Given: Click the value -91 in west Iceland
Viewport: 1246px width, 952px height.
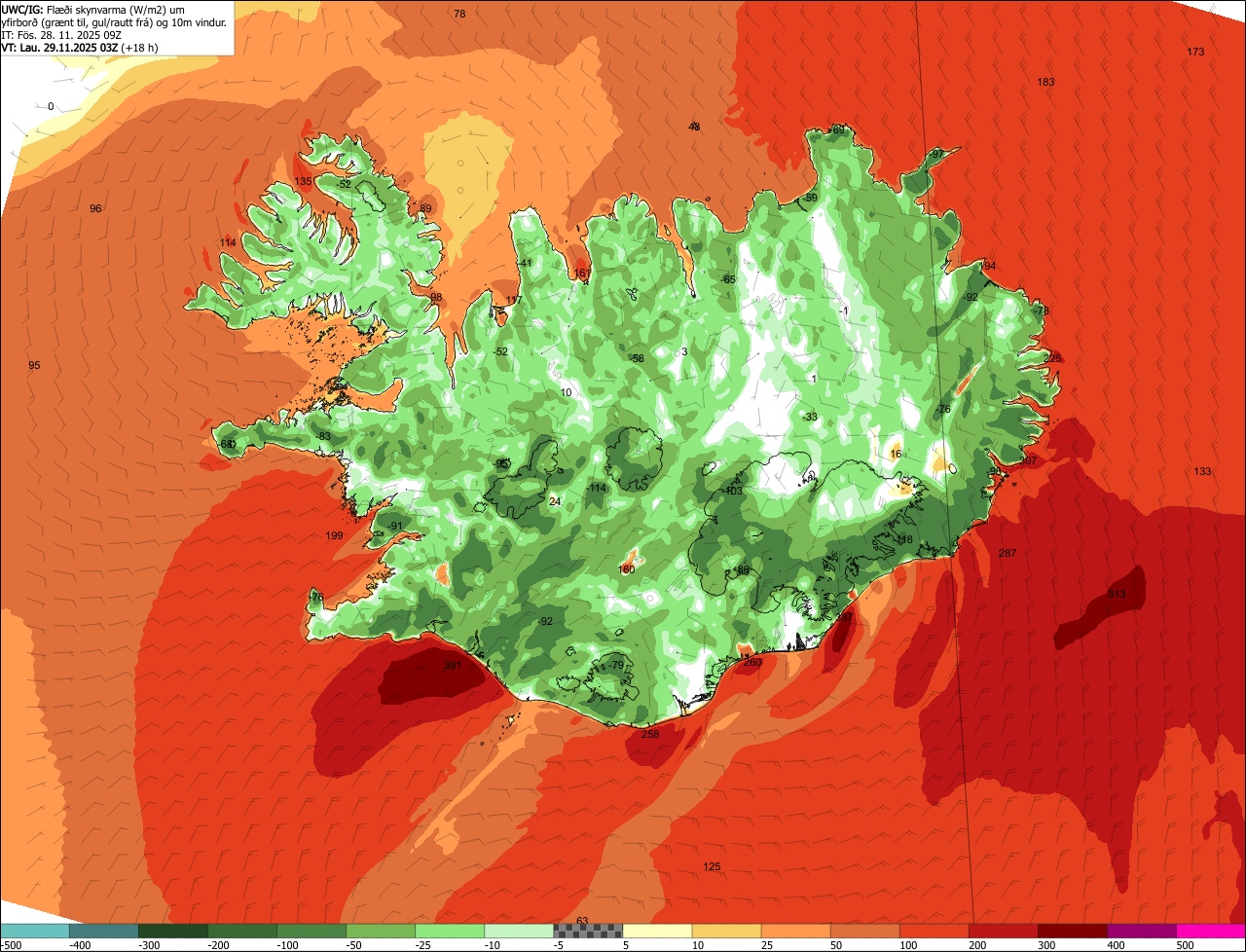Looking at the screenshot, I should pos(394,526).
